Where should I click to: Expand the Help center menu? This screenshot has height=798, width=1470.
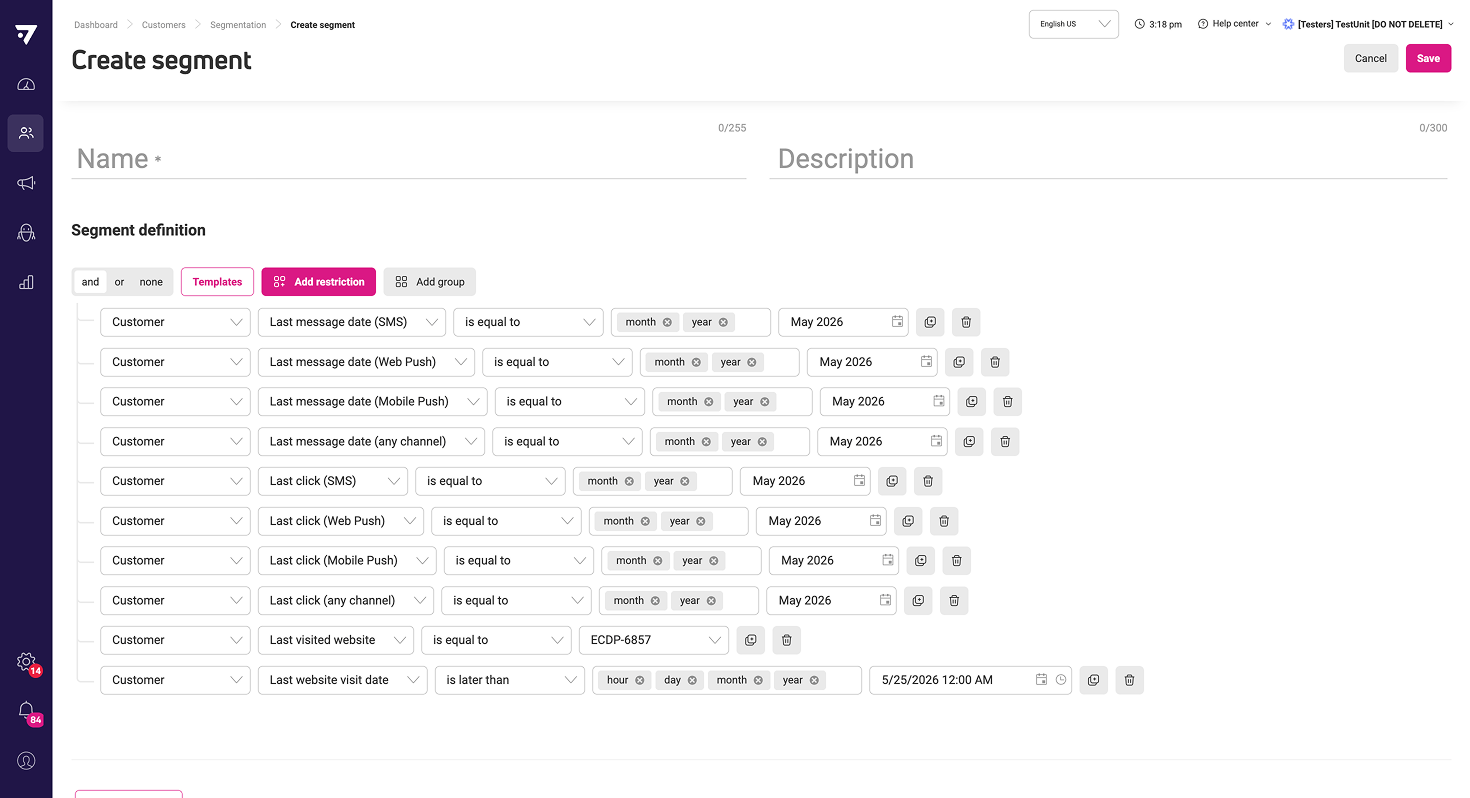[1234, 24]
